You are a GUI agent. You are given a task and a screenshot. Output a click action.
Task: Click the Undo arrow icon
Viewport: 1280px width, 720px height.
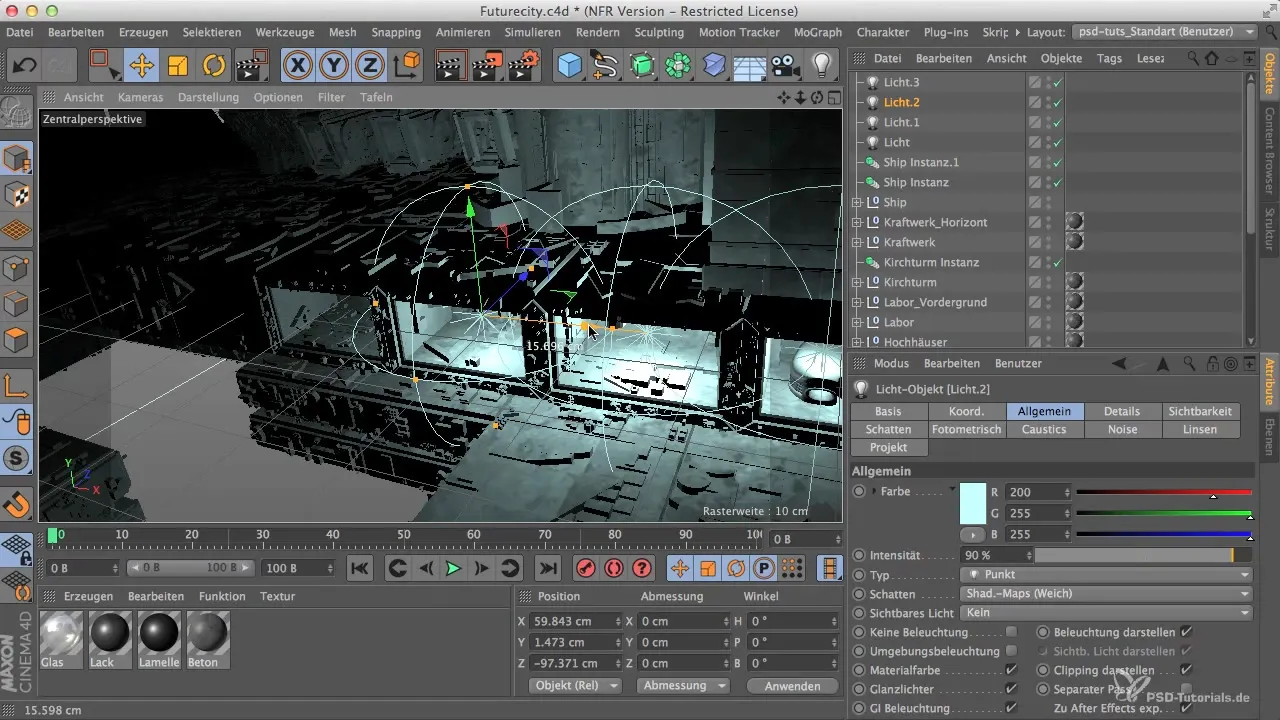26,66
